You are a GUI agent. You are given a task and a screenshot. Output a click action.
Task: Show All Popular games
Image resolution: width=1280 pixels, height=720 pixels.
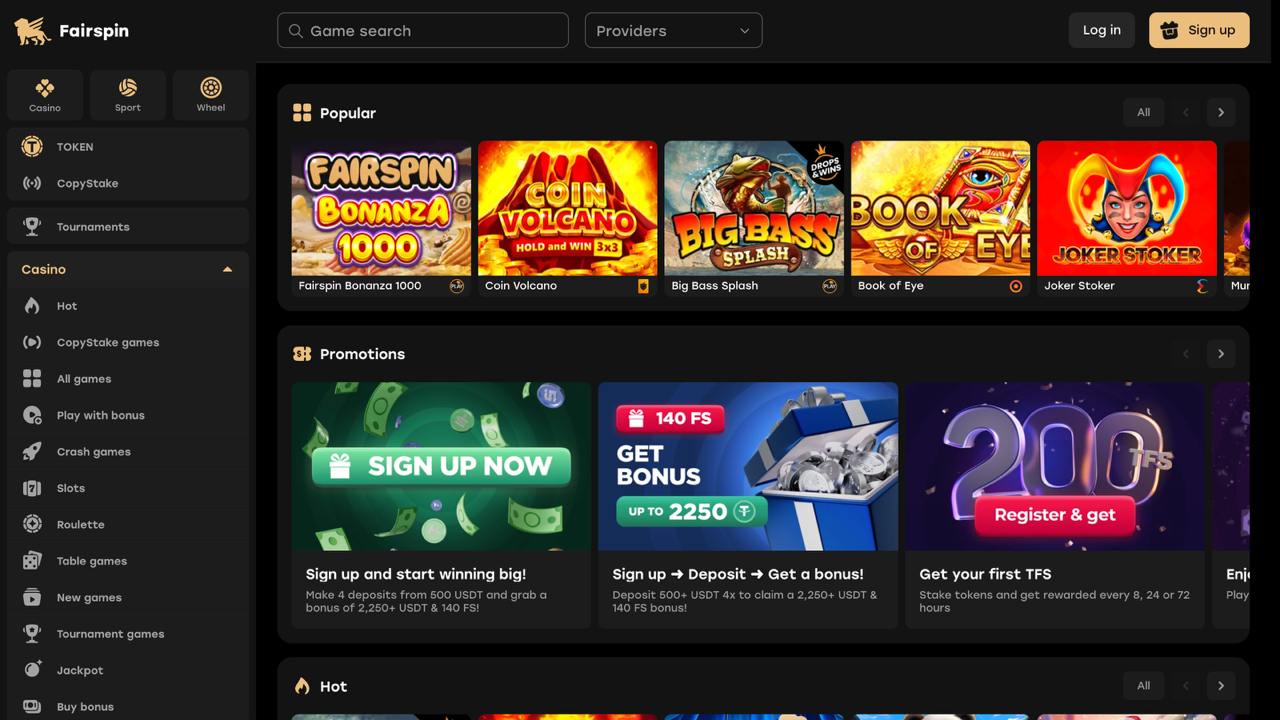(1143, 112)
